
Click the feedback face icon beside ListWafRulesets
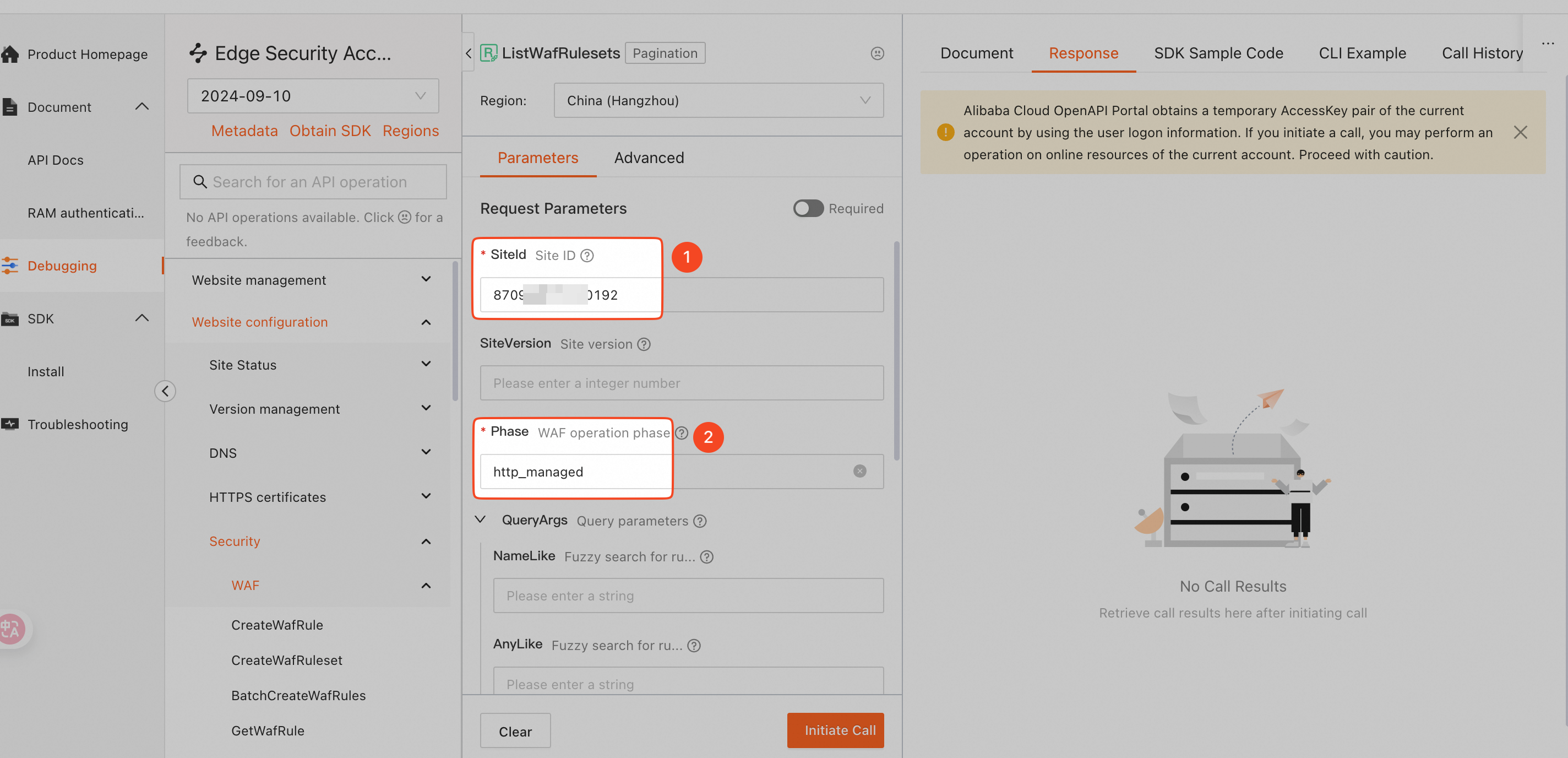point(877,53)
